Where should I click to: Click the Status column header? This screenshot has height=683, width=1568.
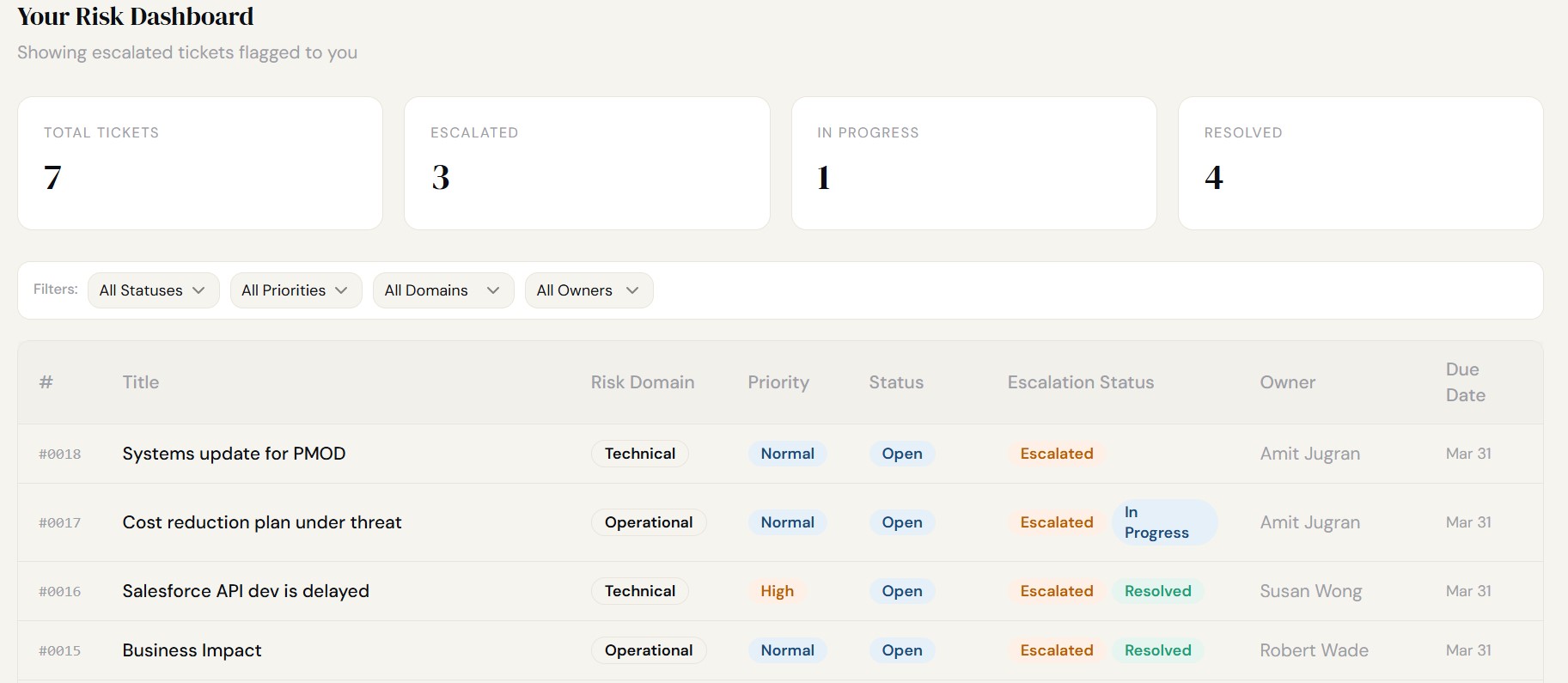(896, 382)
